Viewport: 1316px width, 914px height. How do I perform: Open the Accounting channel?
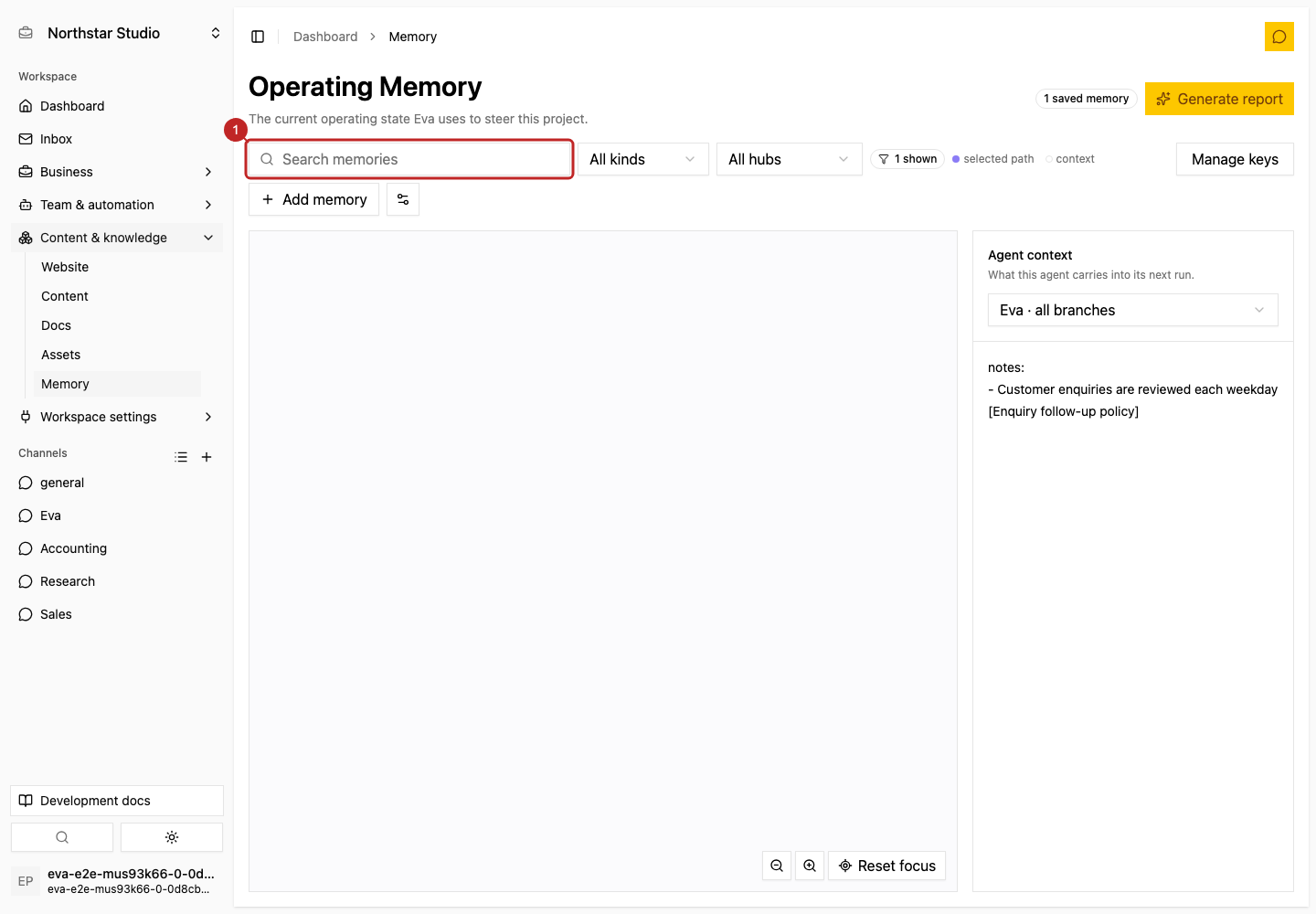[117, 548]
